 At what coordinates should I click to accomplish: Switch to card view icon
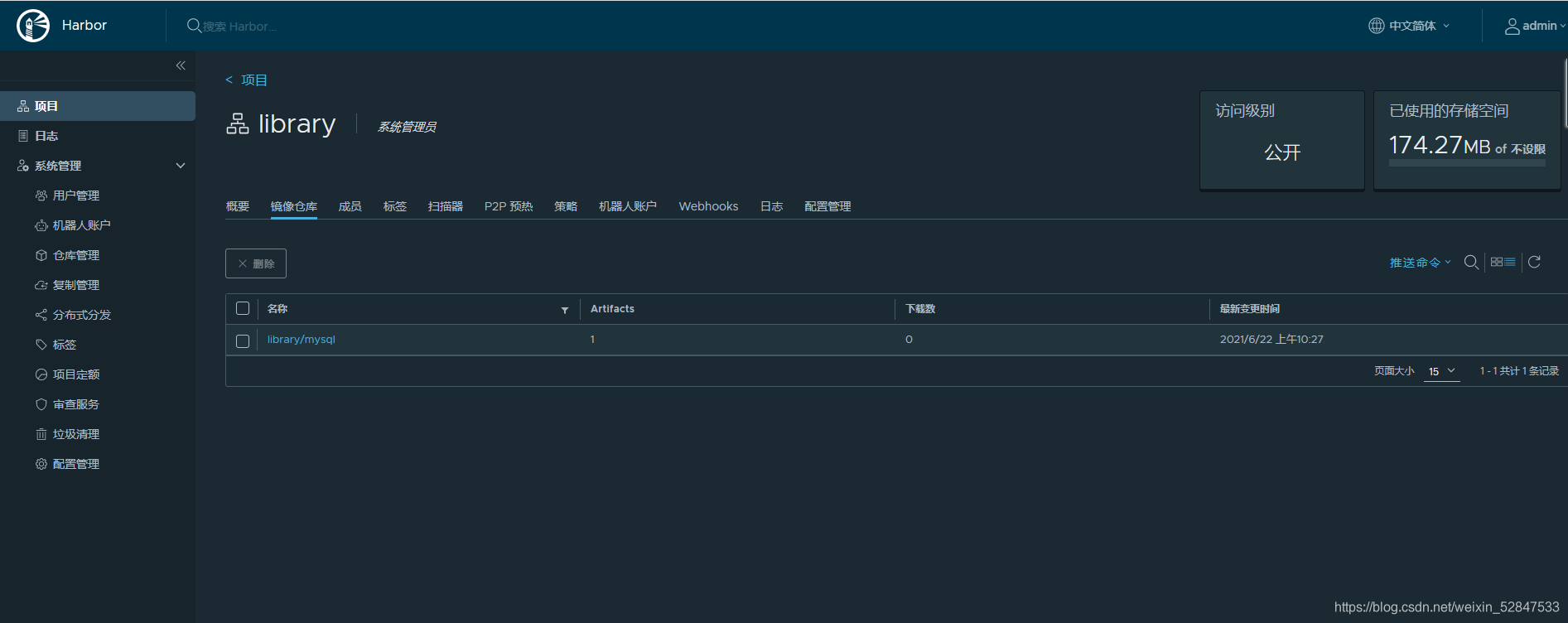pos(1497,262)
